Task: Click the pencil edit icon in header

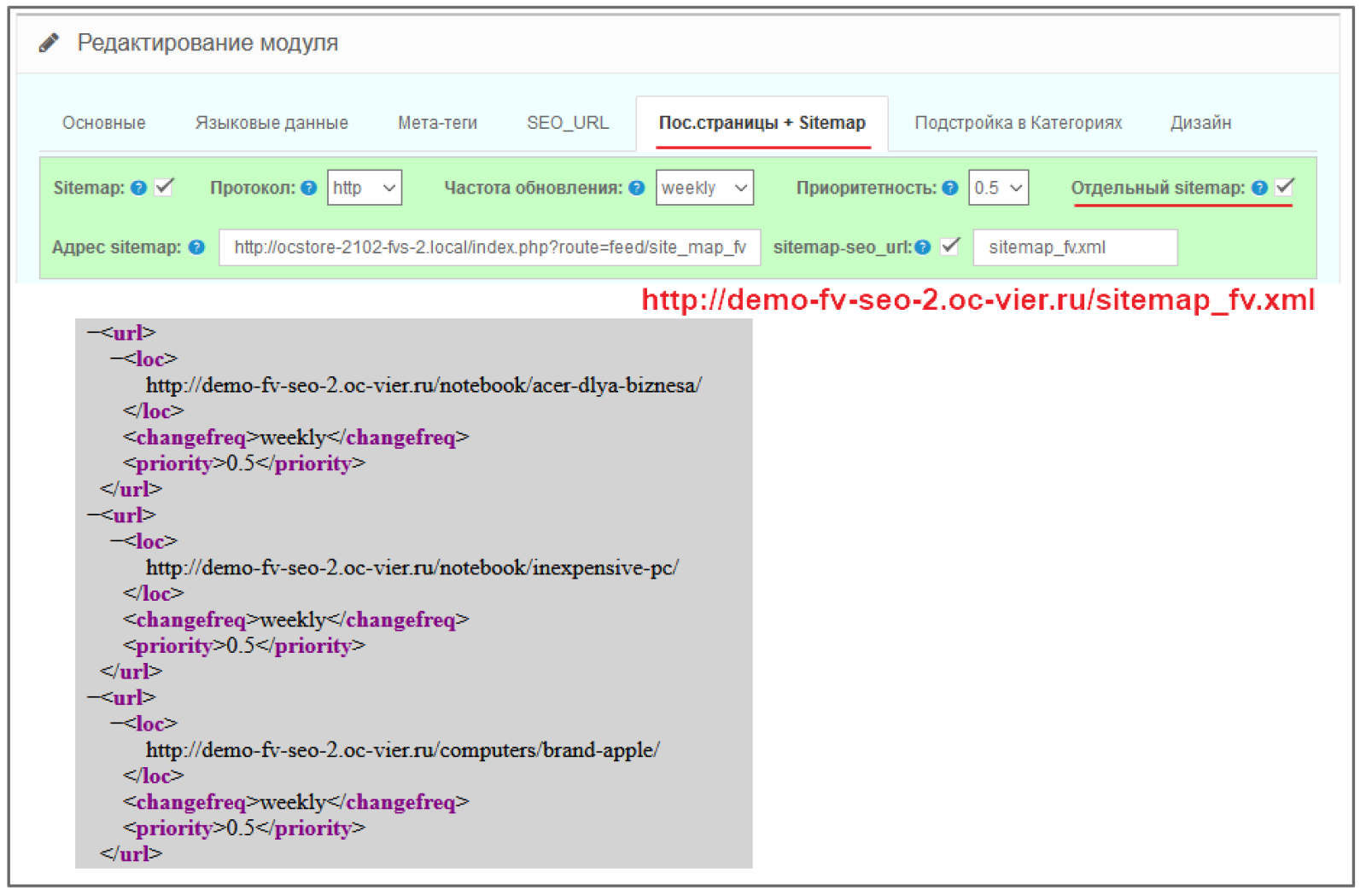Action: click(x=49, y=43)
